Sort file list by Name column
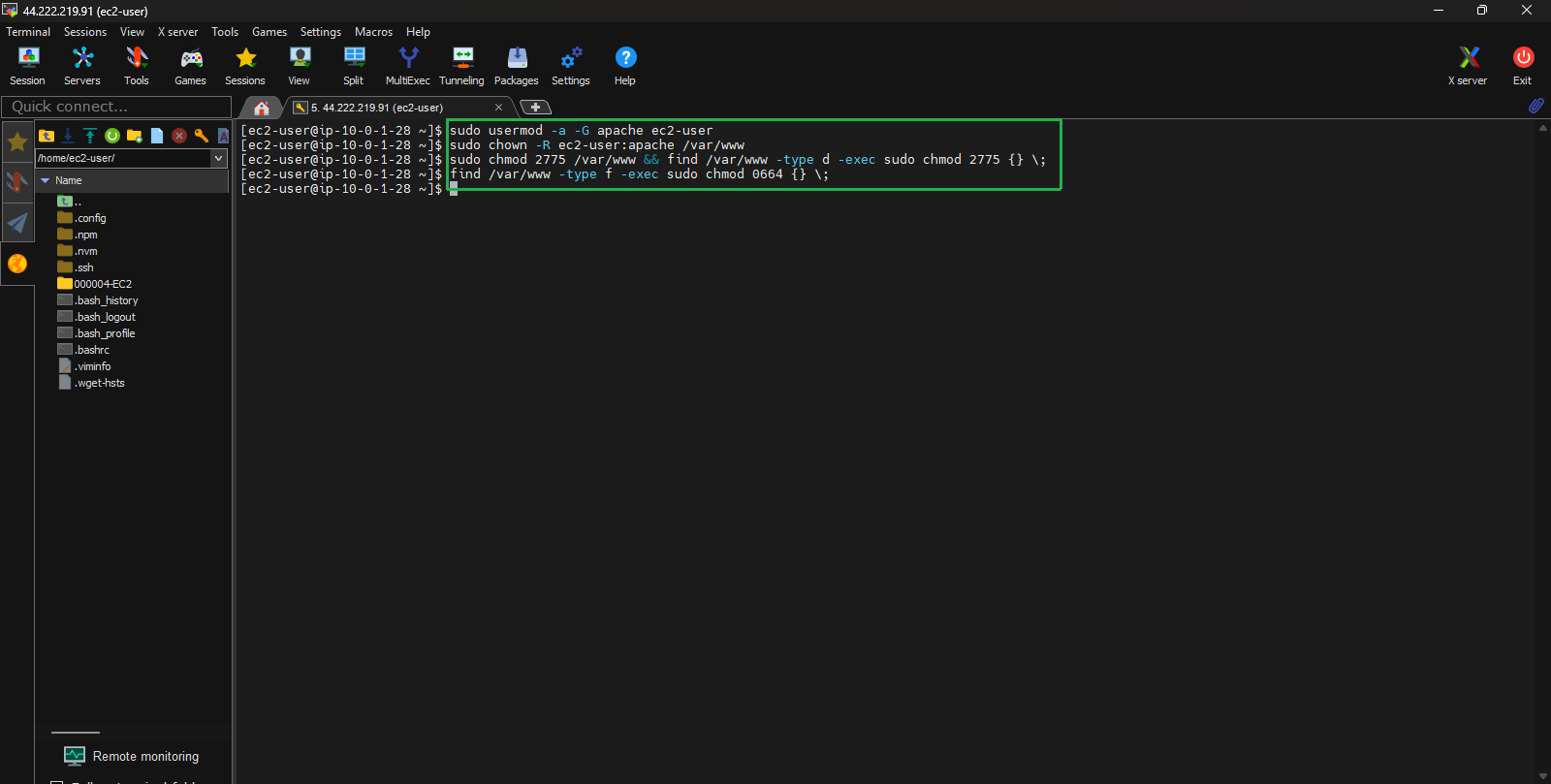The width and height of the screenshot is (1551, 784). pyautogui.click(x=133, y=180)
